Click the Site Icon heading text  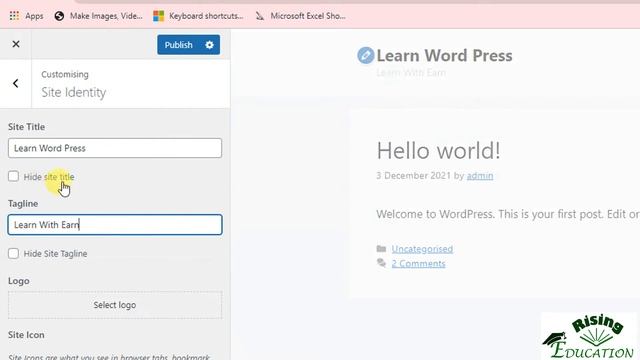click(26, 335)
